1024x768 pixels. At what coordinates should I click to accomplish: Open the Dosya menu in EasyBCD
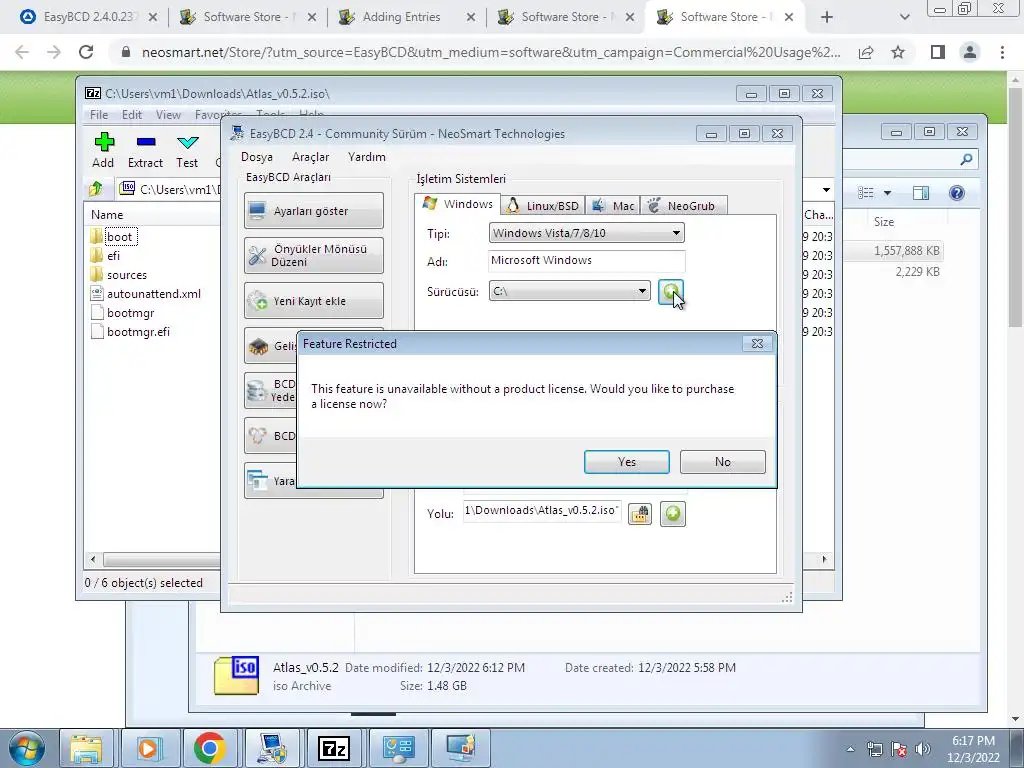pos(257,157)
